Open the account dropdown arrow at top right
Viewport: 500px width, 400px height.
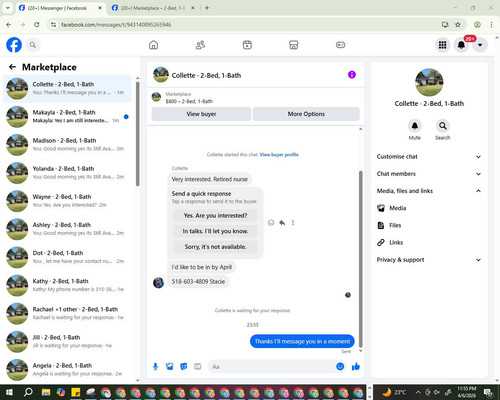tap(480, 45)
